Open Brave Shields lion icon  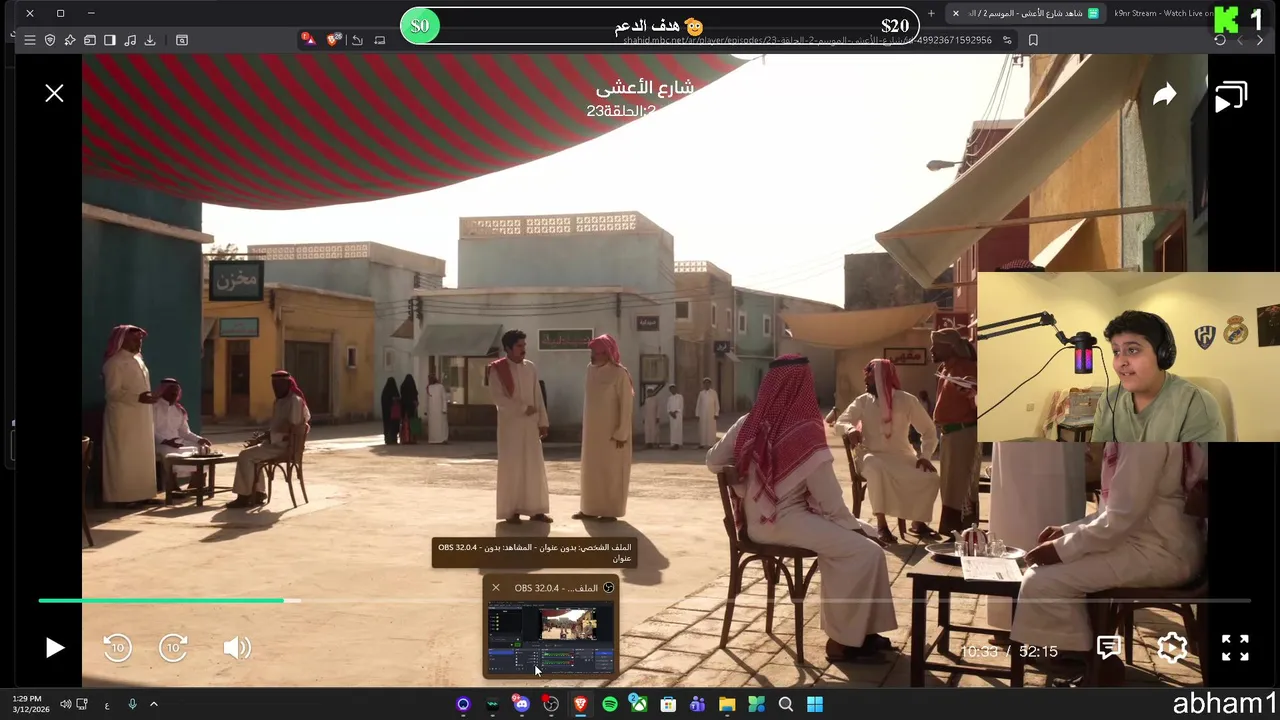tap(333, 39)
